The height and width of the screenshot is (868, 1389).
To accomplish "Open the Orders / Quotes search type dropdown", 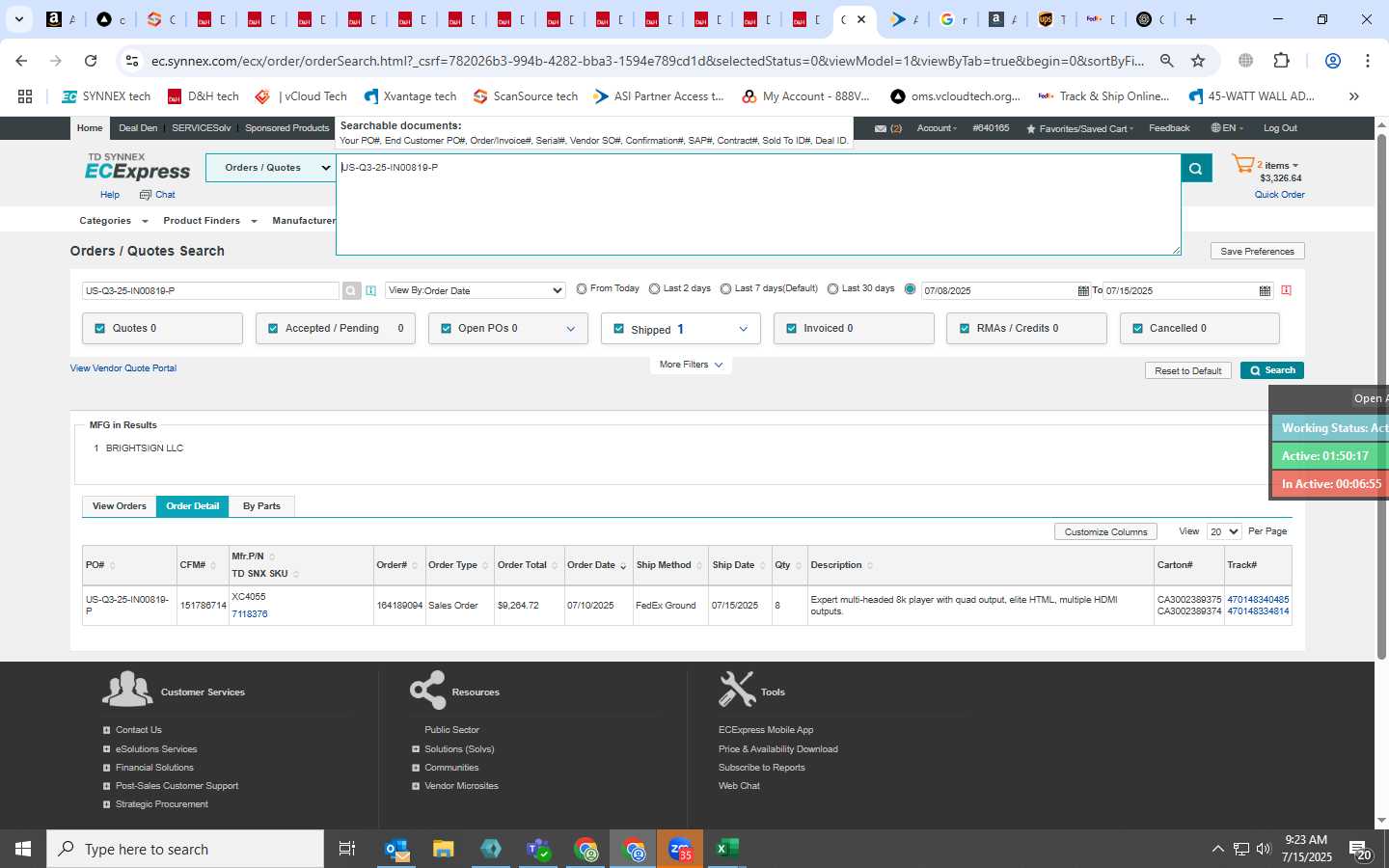I will [270, 168].
